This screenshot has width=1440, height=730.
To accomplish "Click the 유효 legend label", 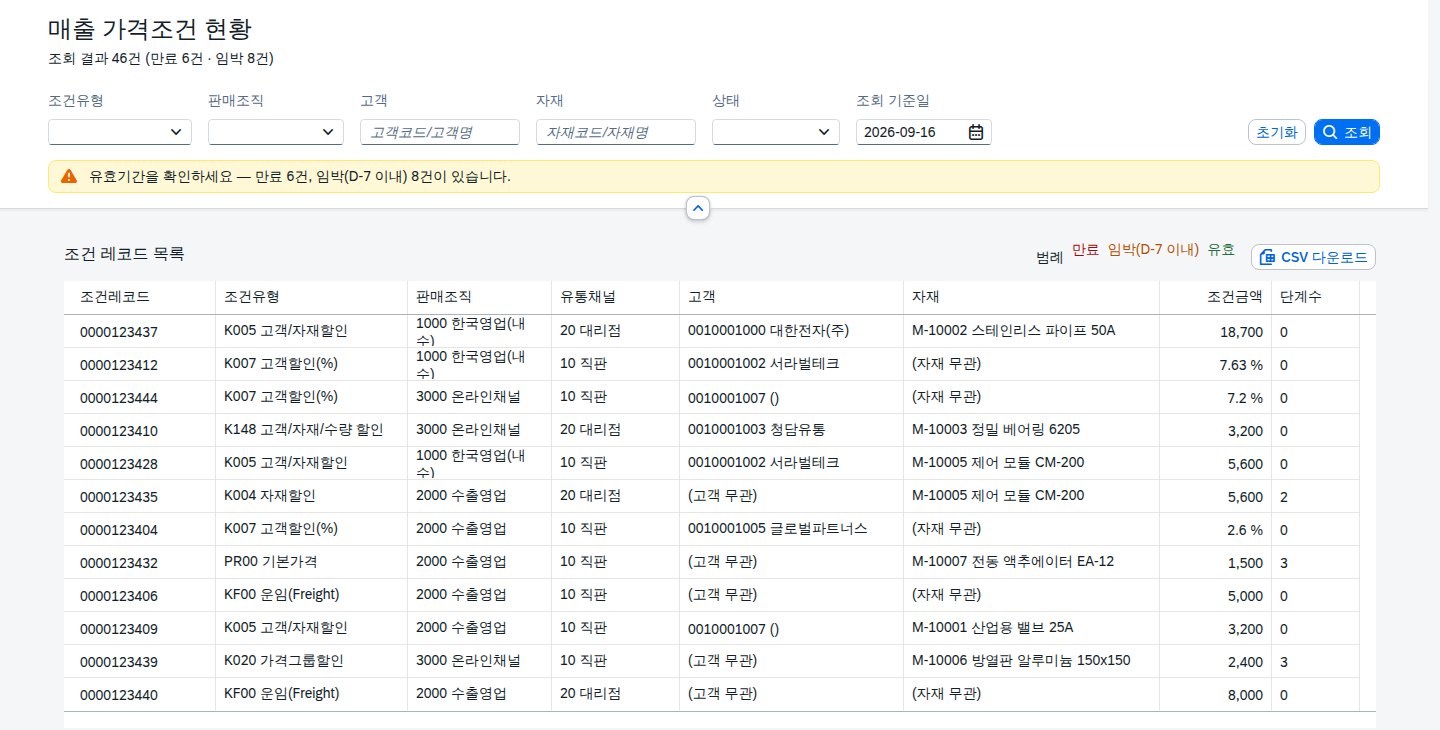I will (x=1221, y=250).
